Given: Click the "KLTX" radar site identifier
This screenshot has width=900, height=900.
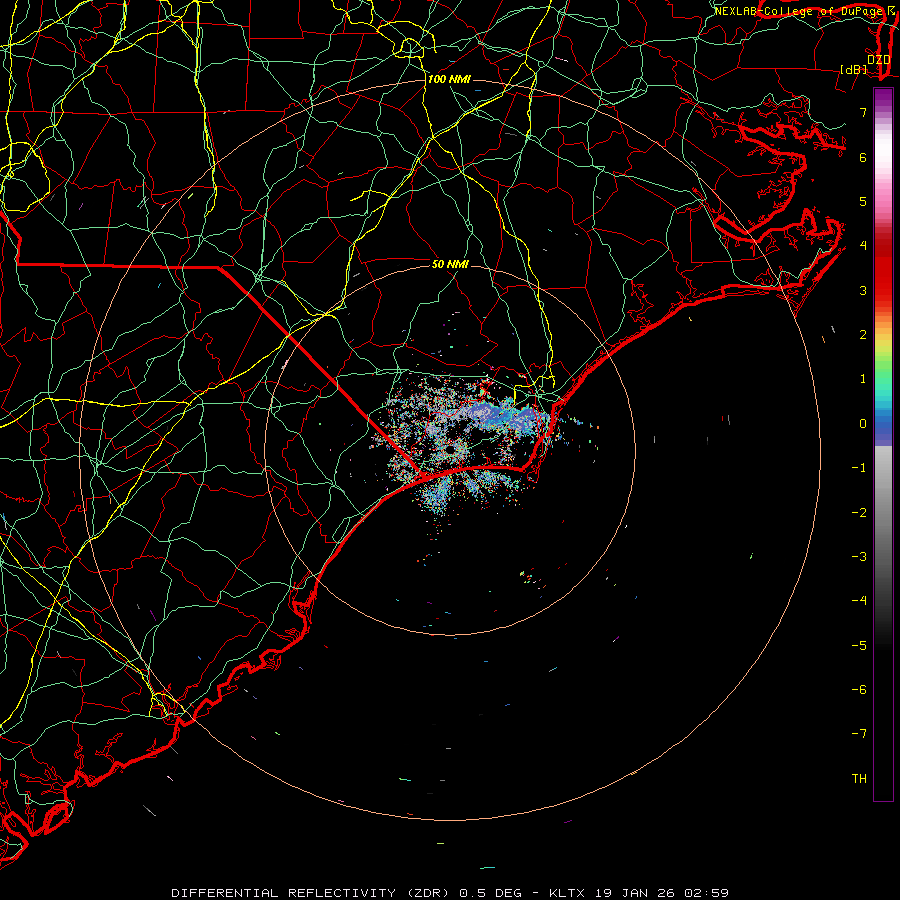Looking at the screenshot, I should [x=567, y=893].
